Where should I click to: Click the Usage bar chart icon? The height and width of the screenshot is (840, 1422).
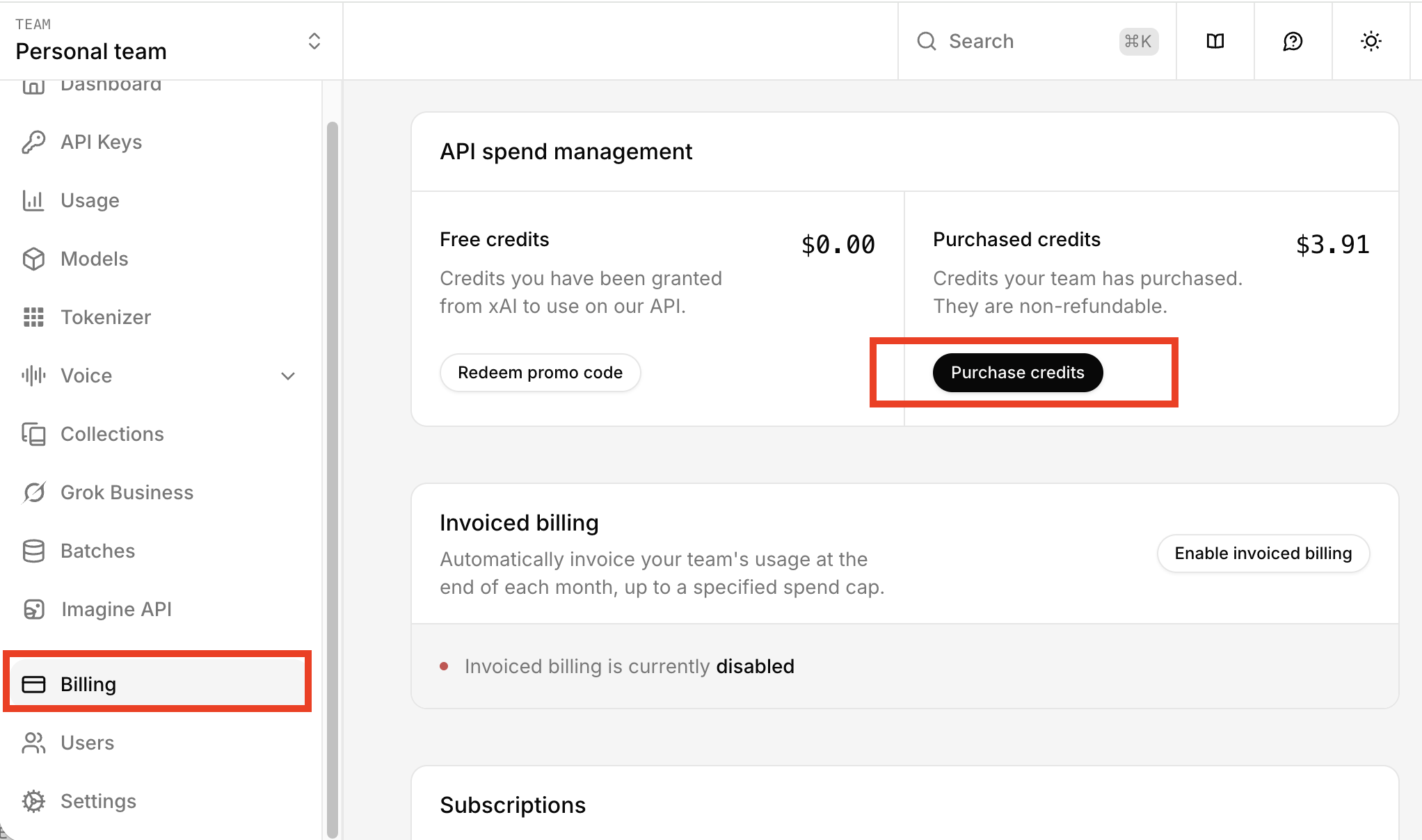click(x=33, y=200)
